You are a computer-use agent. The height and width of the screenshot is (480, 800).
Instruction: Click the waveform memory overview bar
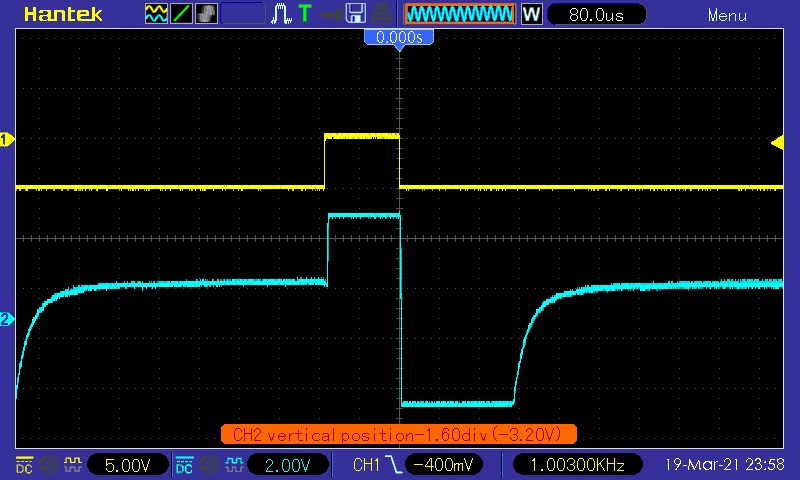tap(460, 14)
